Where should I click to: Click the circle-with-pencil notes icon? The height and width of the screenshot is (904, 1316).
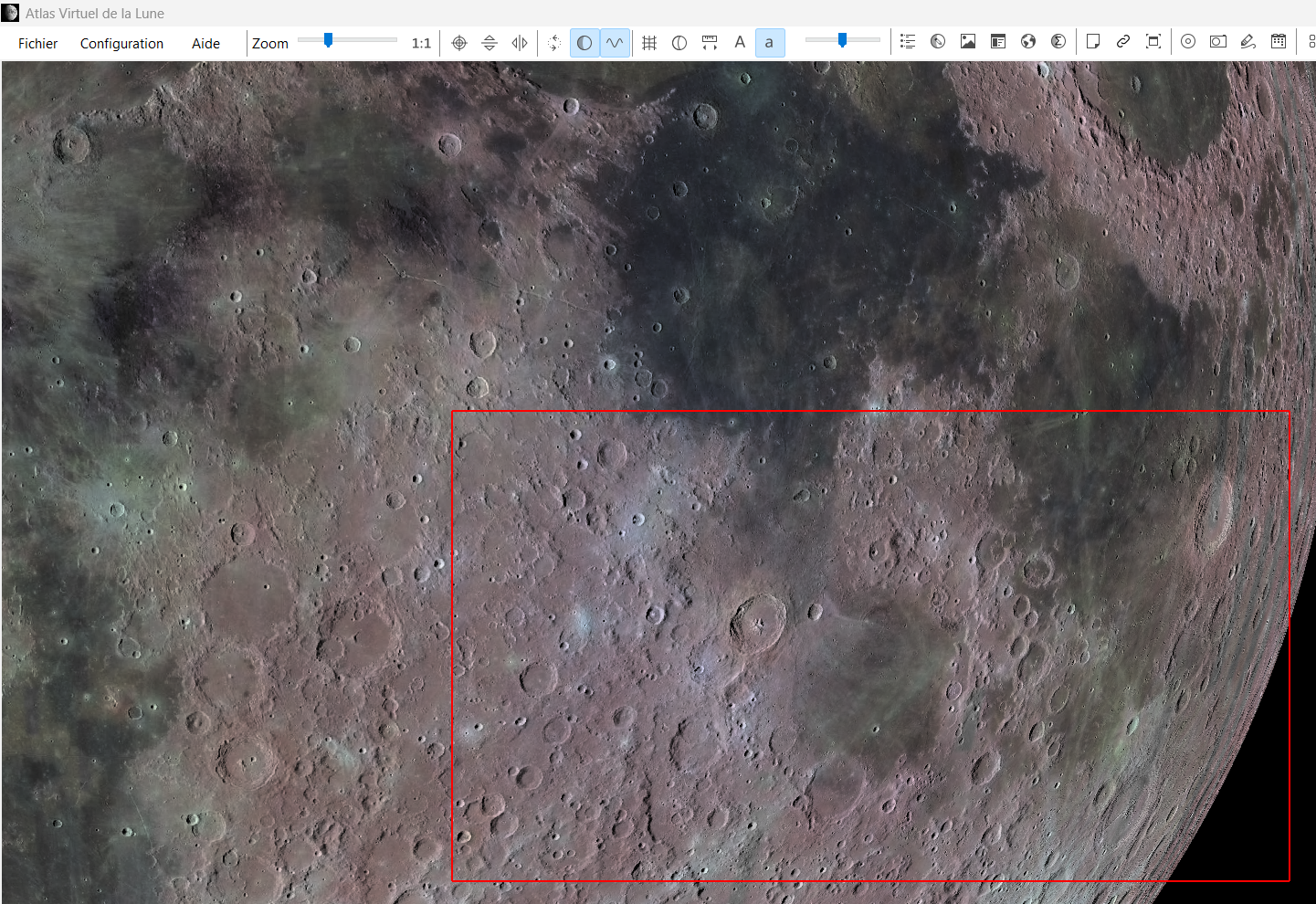tap(938, 42)
